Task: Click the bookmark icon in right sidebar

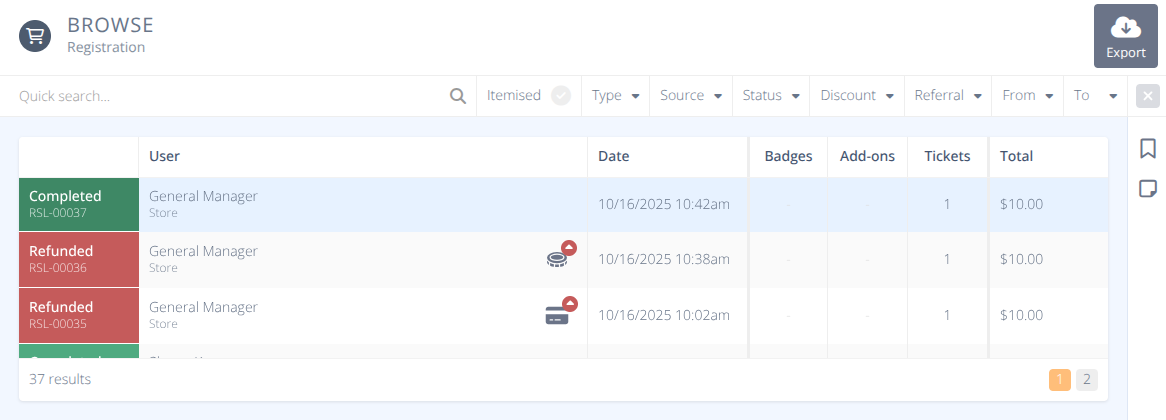Action: coord(1147,149)
